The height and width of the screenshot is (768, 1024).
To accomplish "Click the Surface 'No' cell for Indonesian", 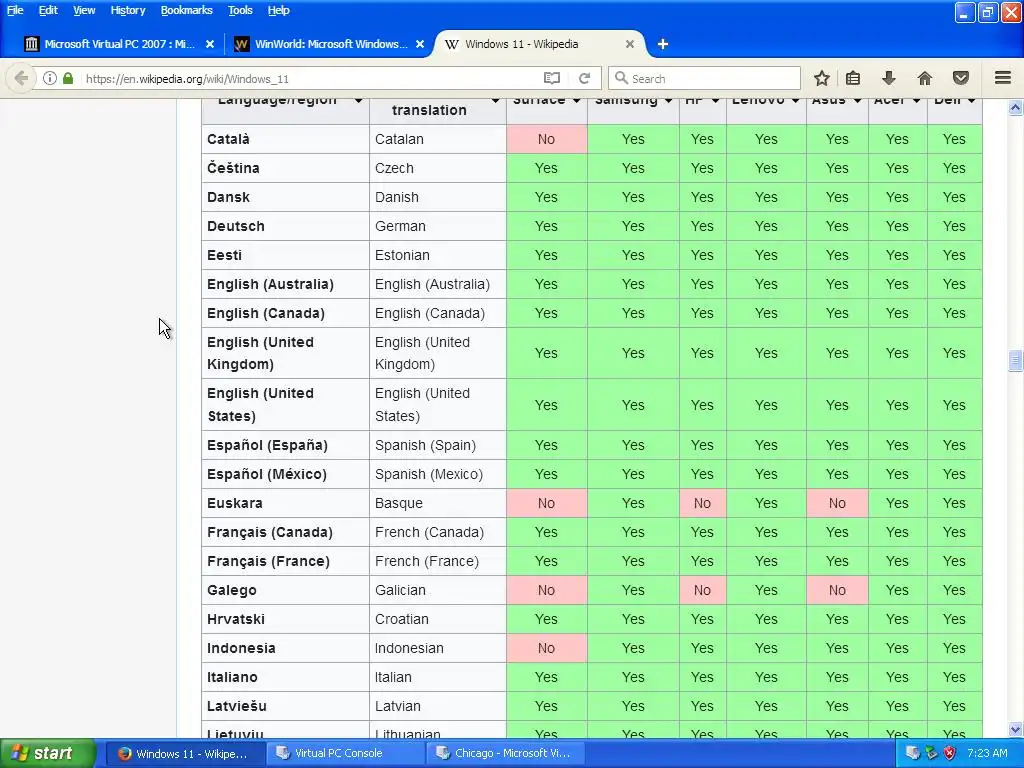I will [547, 648].
